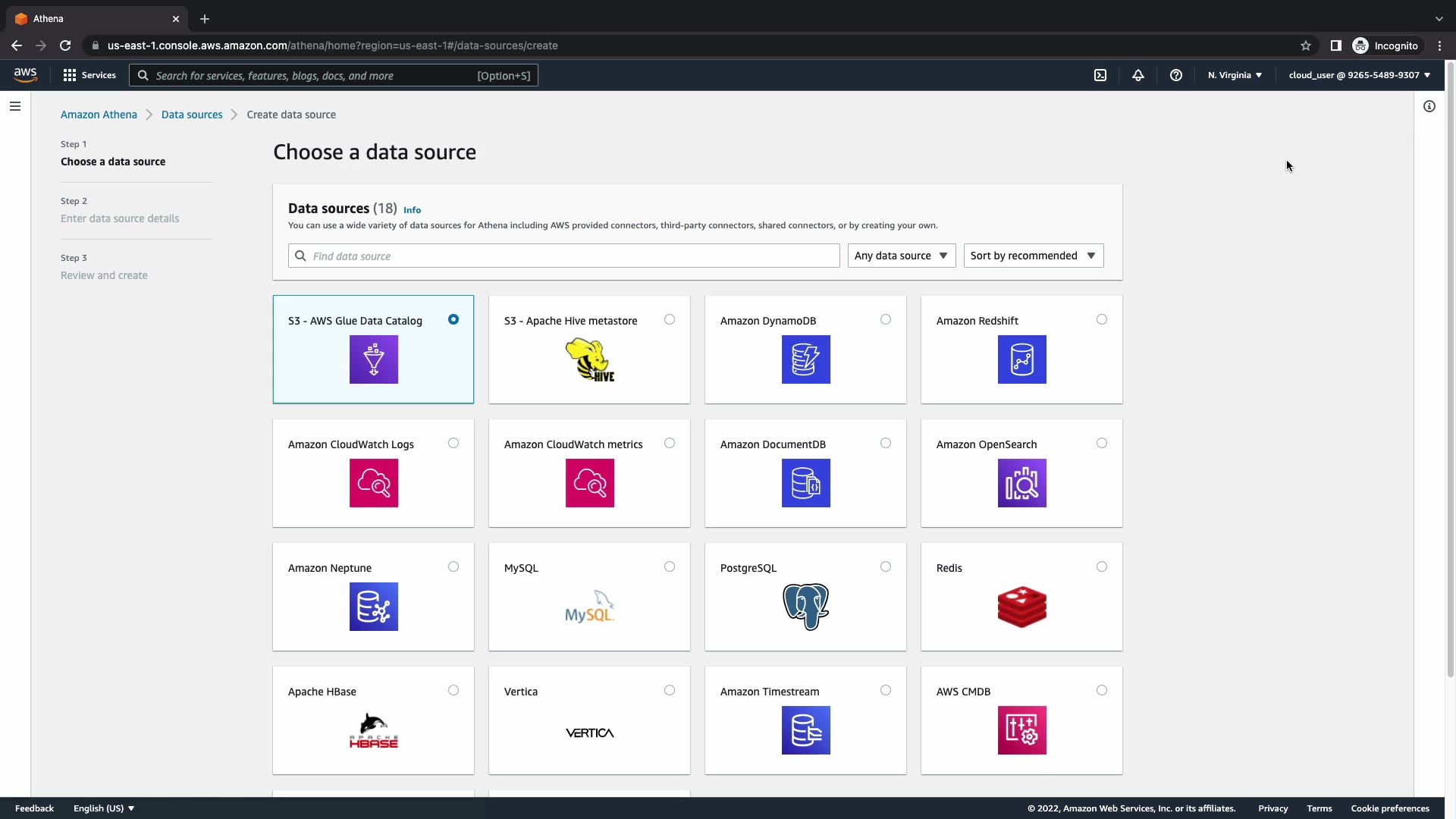The width and height of the screenshot is (1456, 819).
Task: Go to Data sources breadcrumb
Action: [192, 115]
